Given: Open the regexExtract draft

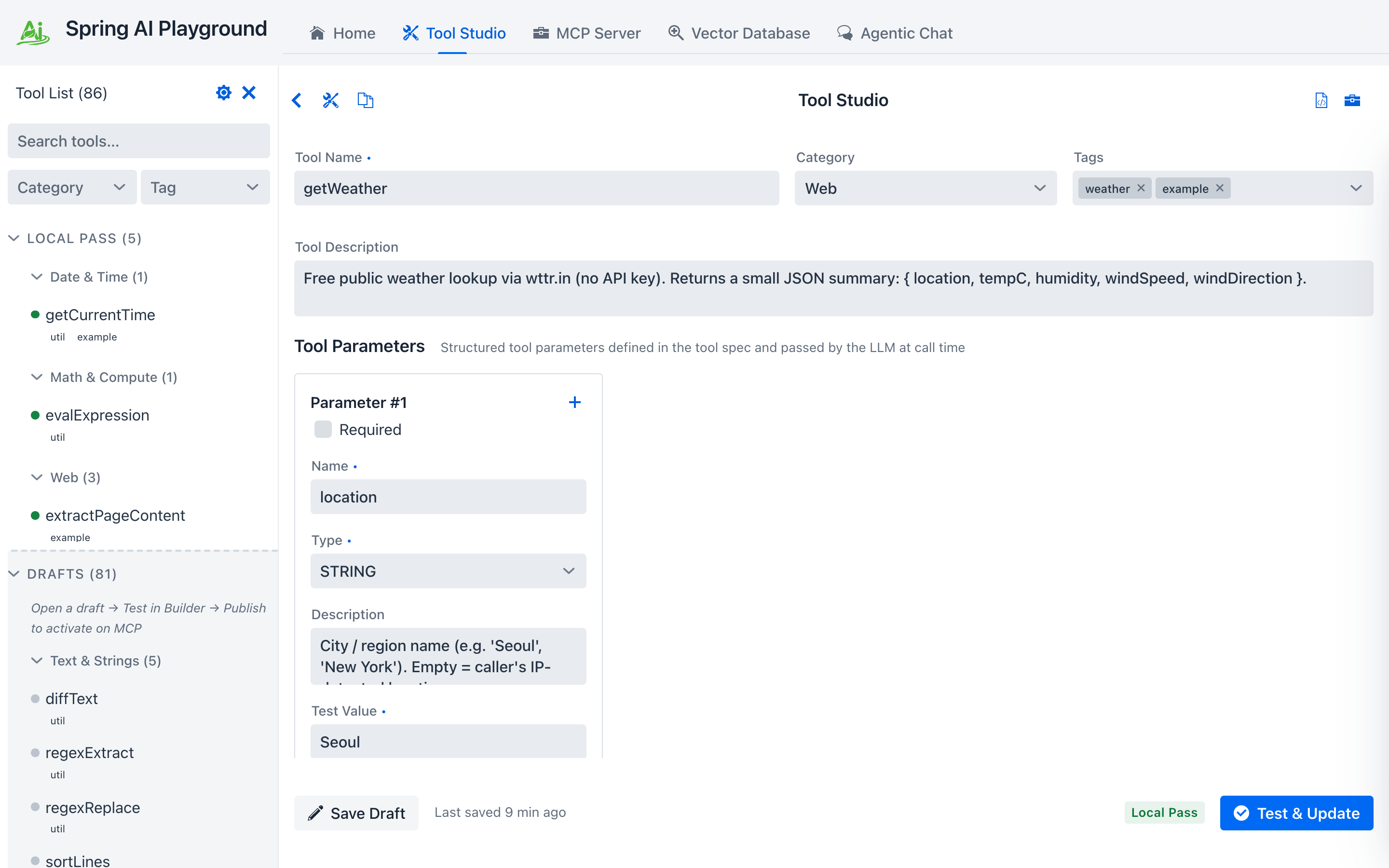Looking at the screenshot, I should tap(90, 753).
